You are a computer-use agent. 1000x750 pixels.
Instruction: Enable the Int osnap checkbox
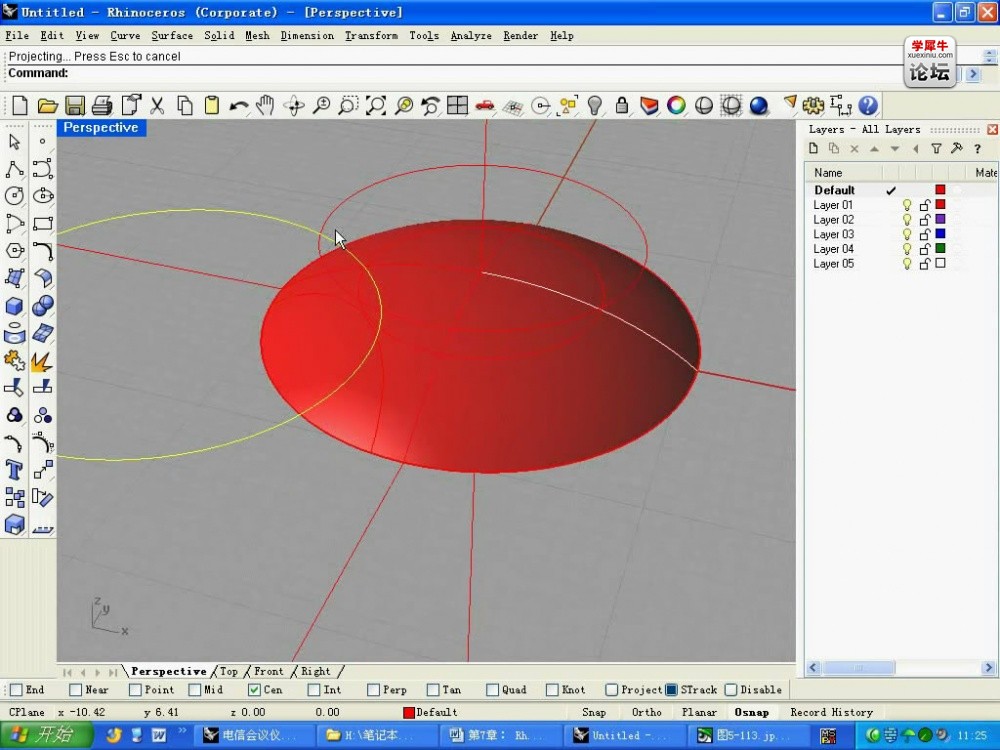(x=313, y=689)
